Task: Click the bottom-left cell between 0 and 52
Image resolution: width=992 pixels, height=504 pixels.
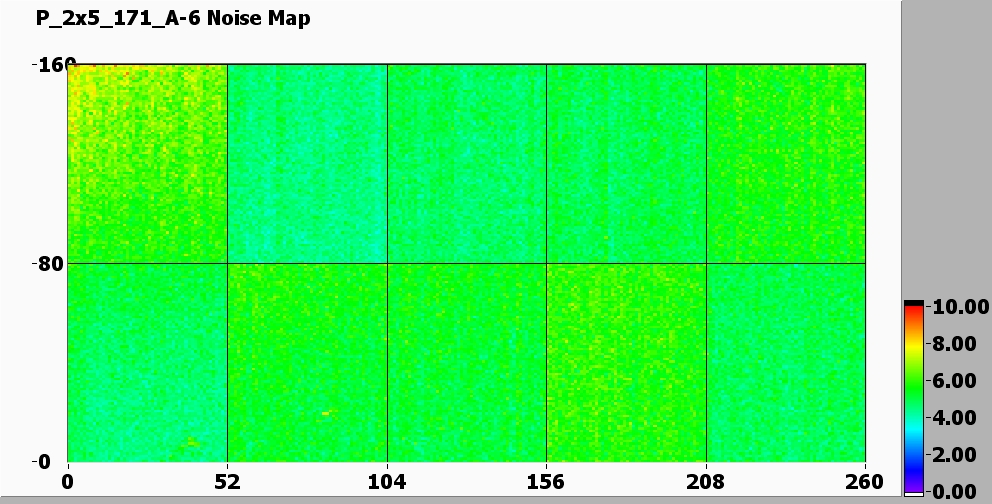Action: 147,362
